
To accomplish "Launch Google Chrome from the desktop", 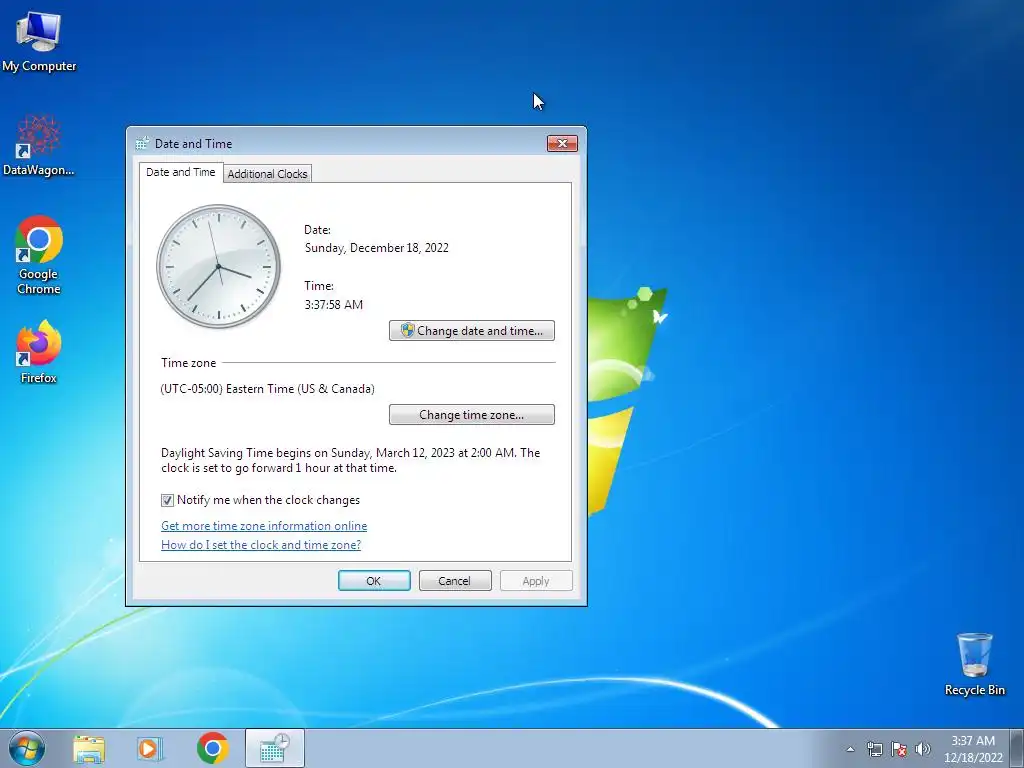I will click(x=39, y=255).
